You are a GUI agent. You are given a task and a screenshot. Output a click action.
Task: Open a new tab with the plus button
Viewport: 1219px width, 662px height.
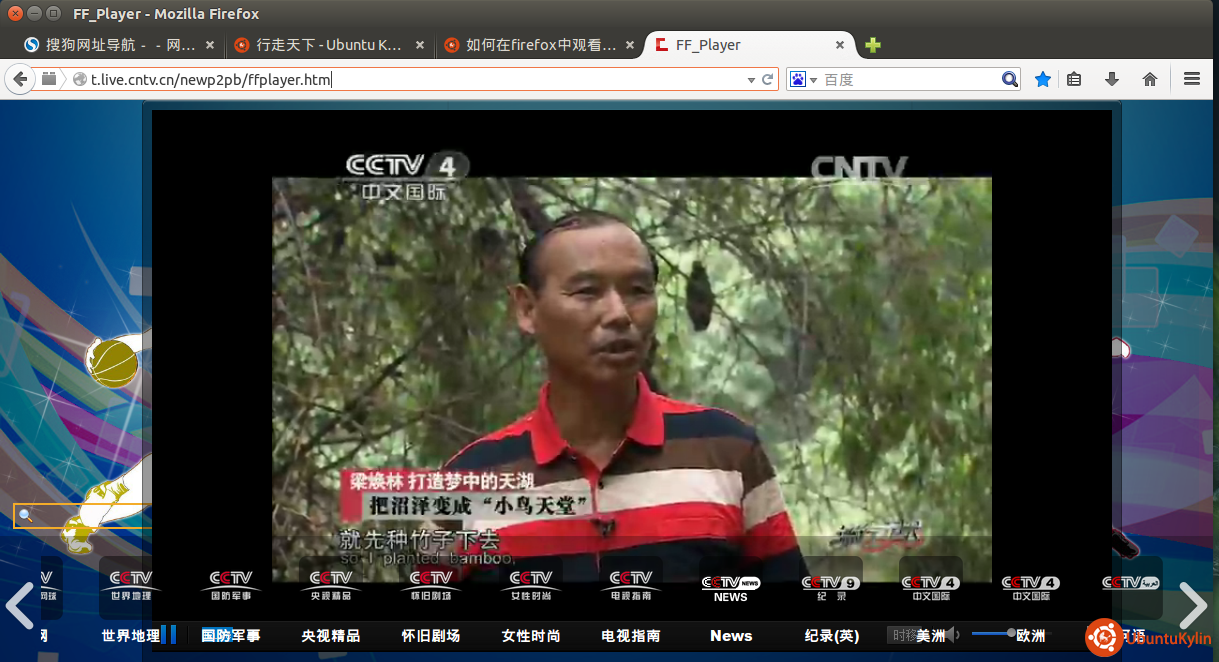click(x=873, y=45)
